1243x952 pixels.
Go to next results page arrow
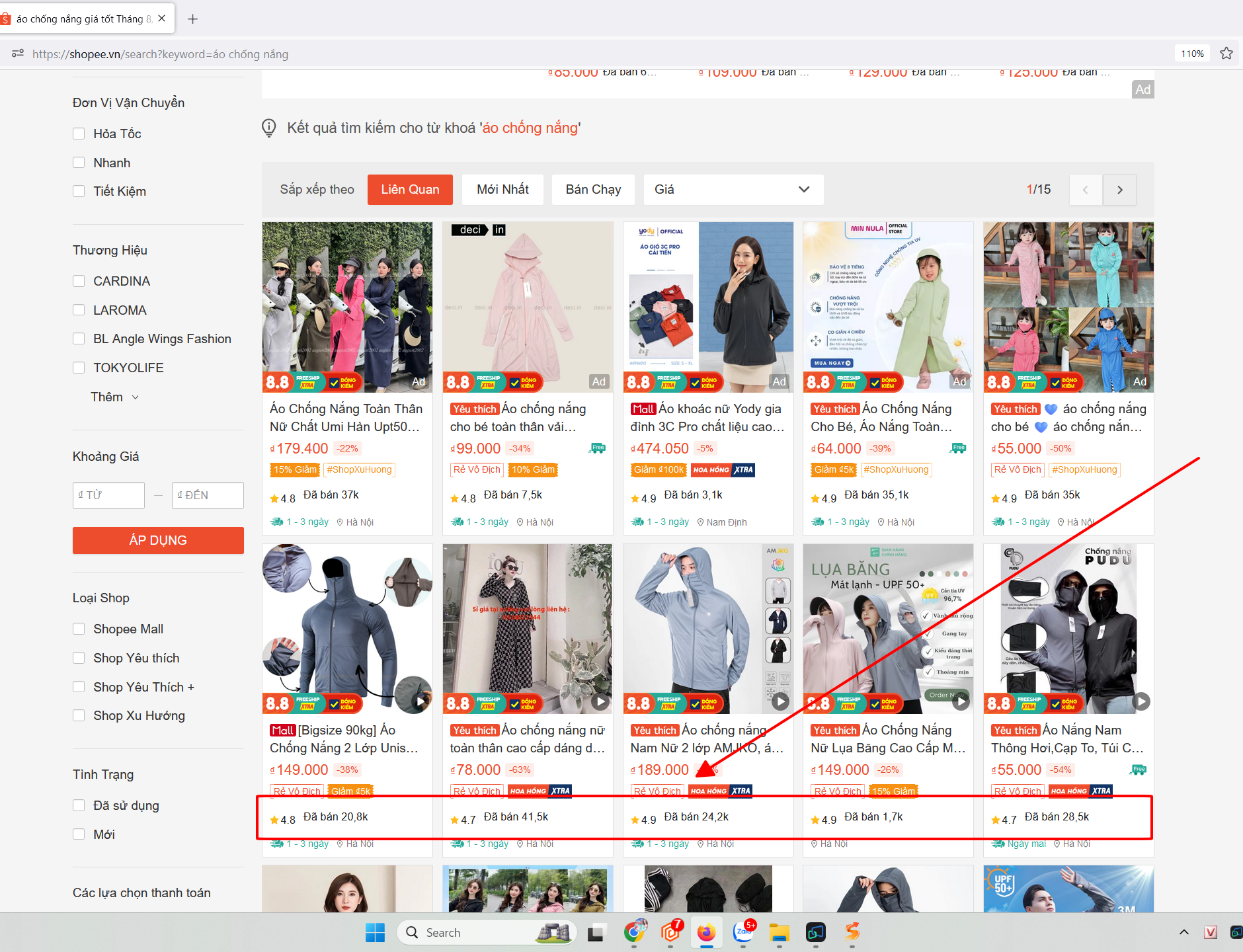(1119, 190)
